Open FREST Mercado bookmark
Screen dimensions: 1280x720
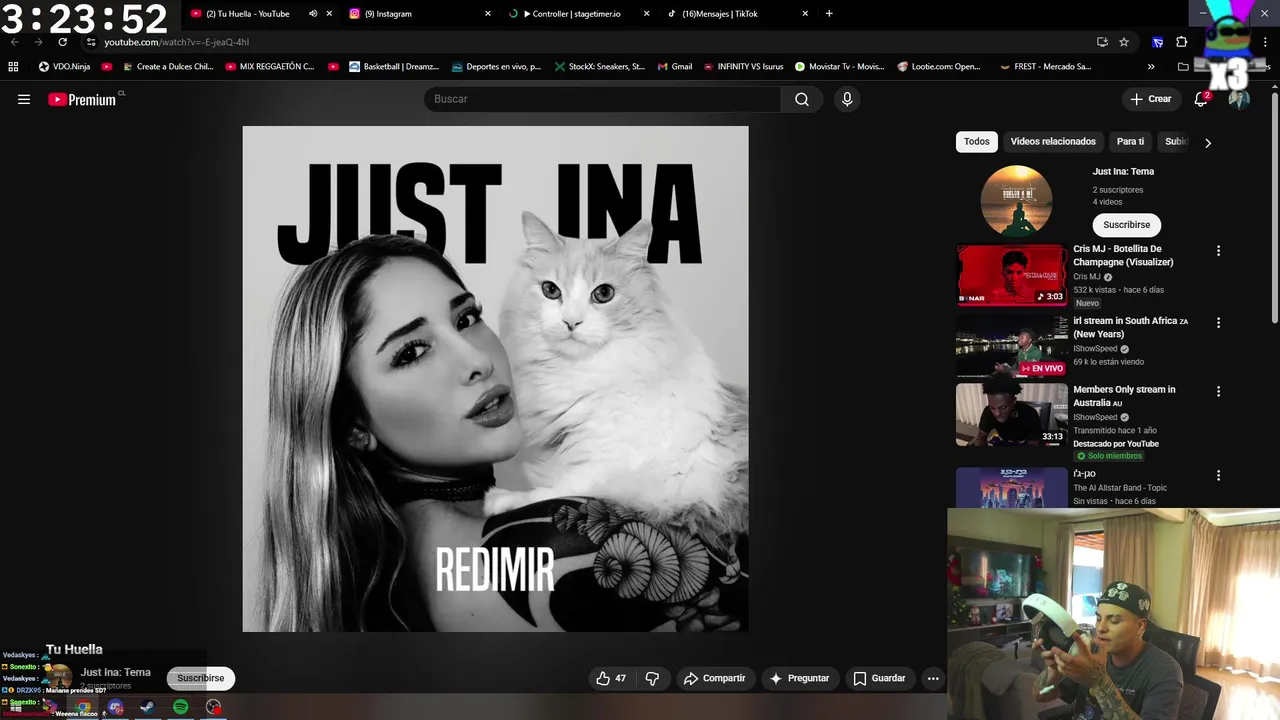click(1046, 67)
